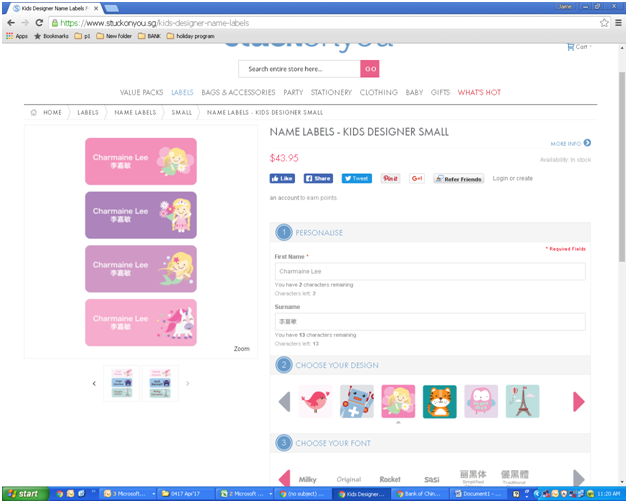This screenshot has height=503, width=629.
Task: Open the GIFTS menu
Action: click(440, 93)
